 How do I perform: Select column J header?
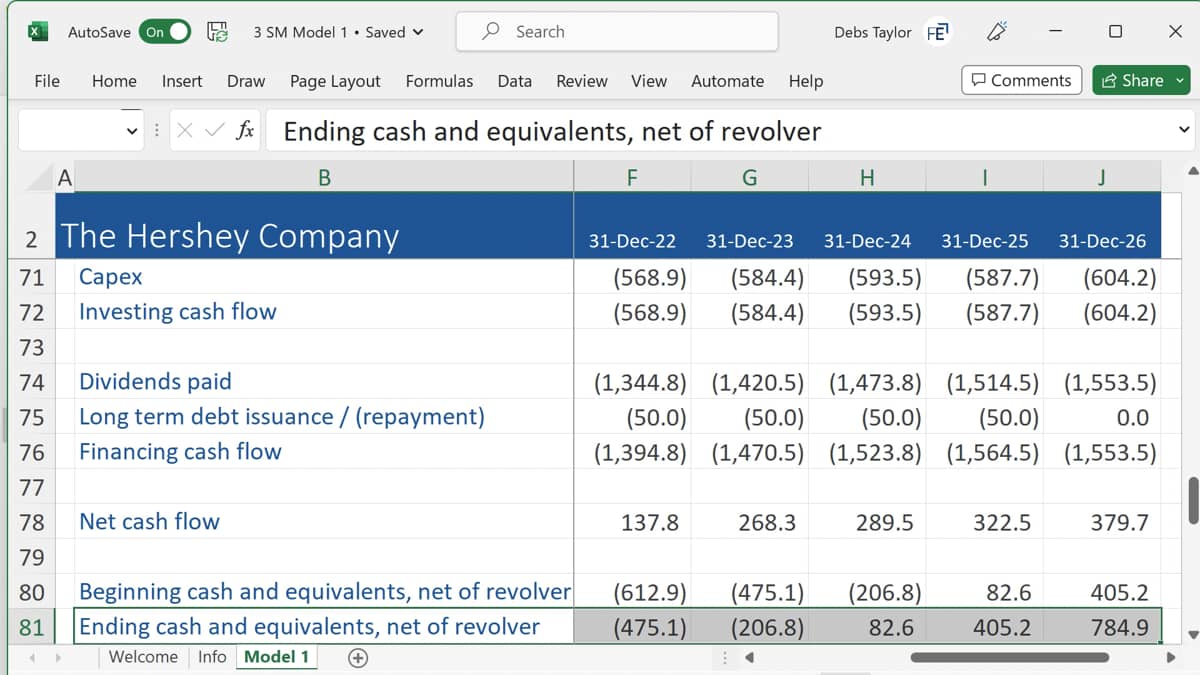pos(1102,178)
